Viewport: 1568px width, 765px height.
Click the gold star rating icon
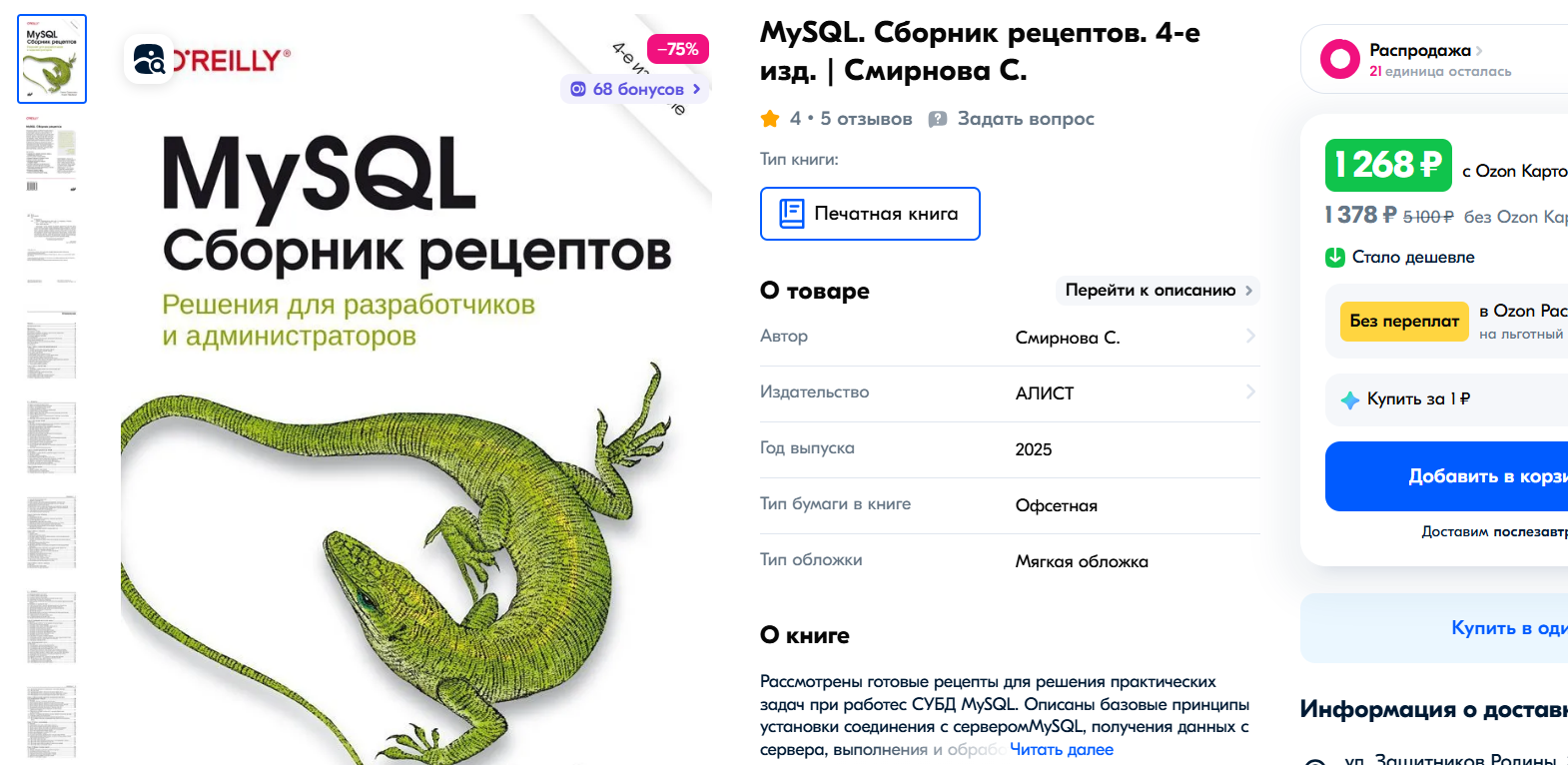(770, 119)
